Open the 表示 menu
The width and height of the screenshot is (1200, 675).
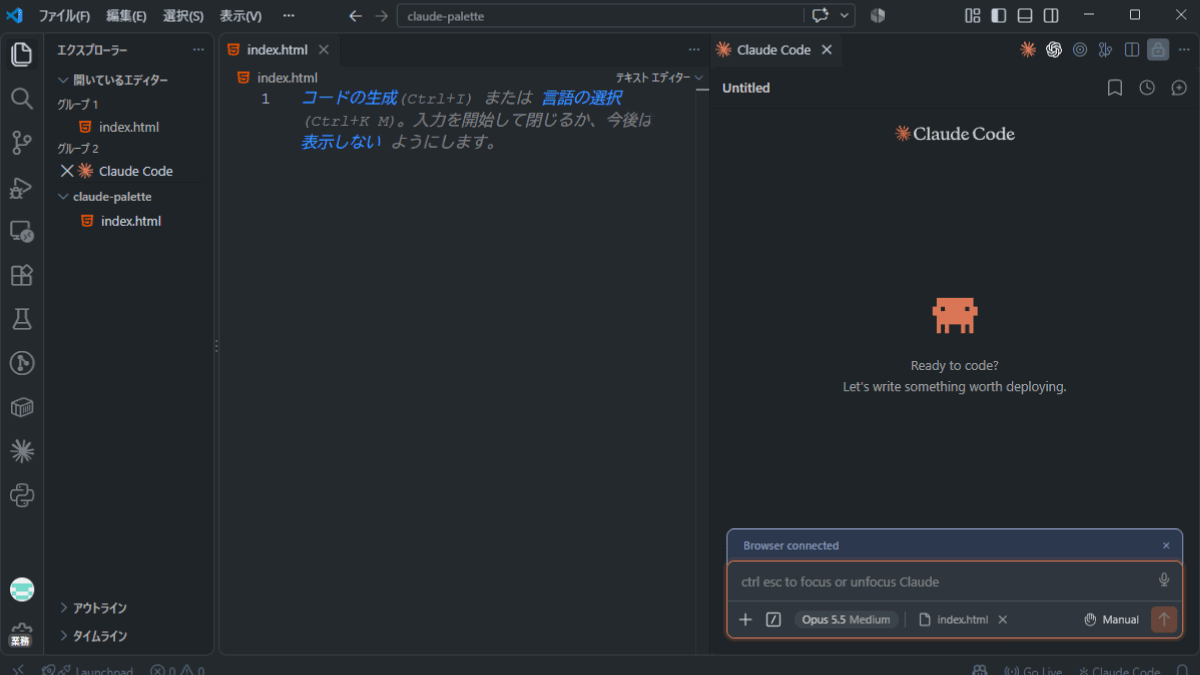[241, 16]
